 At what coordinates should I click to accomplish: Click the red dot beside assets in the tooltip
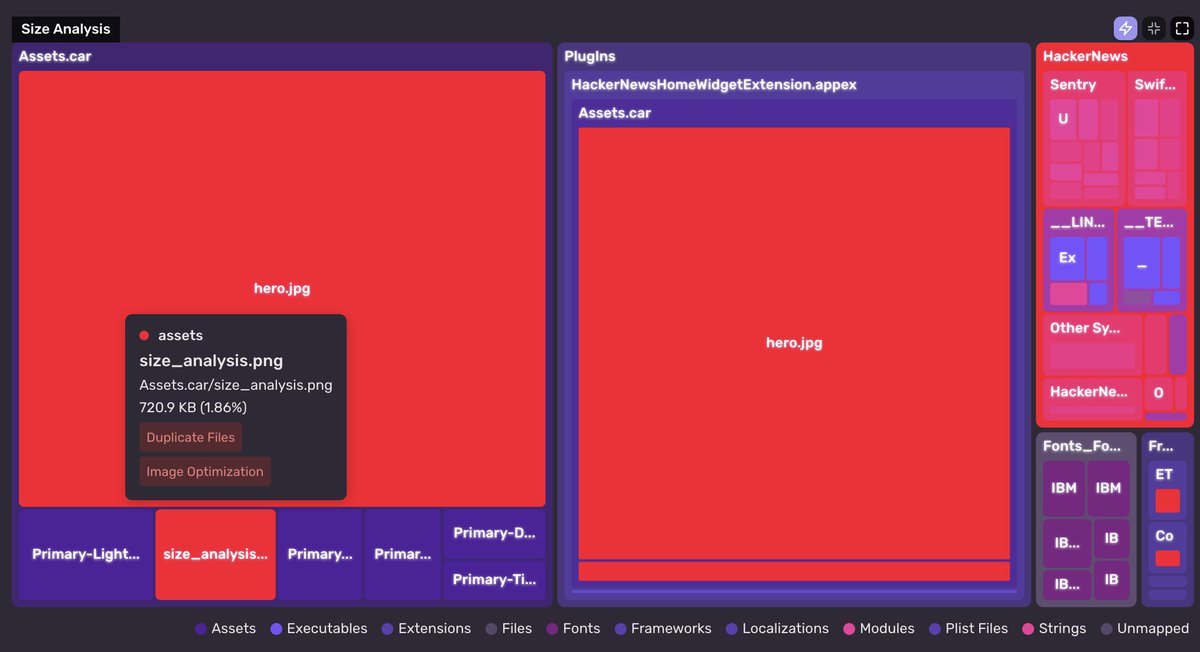click(144, 335)
